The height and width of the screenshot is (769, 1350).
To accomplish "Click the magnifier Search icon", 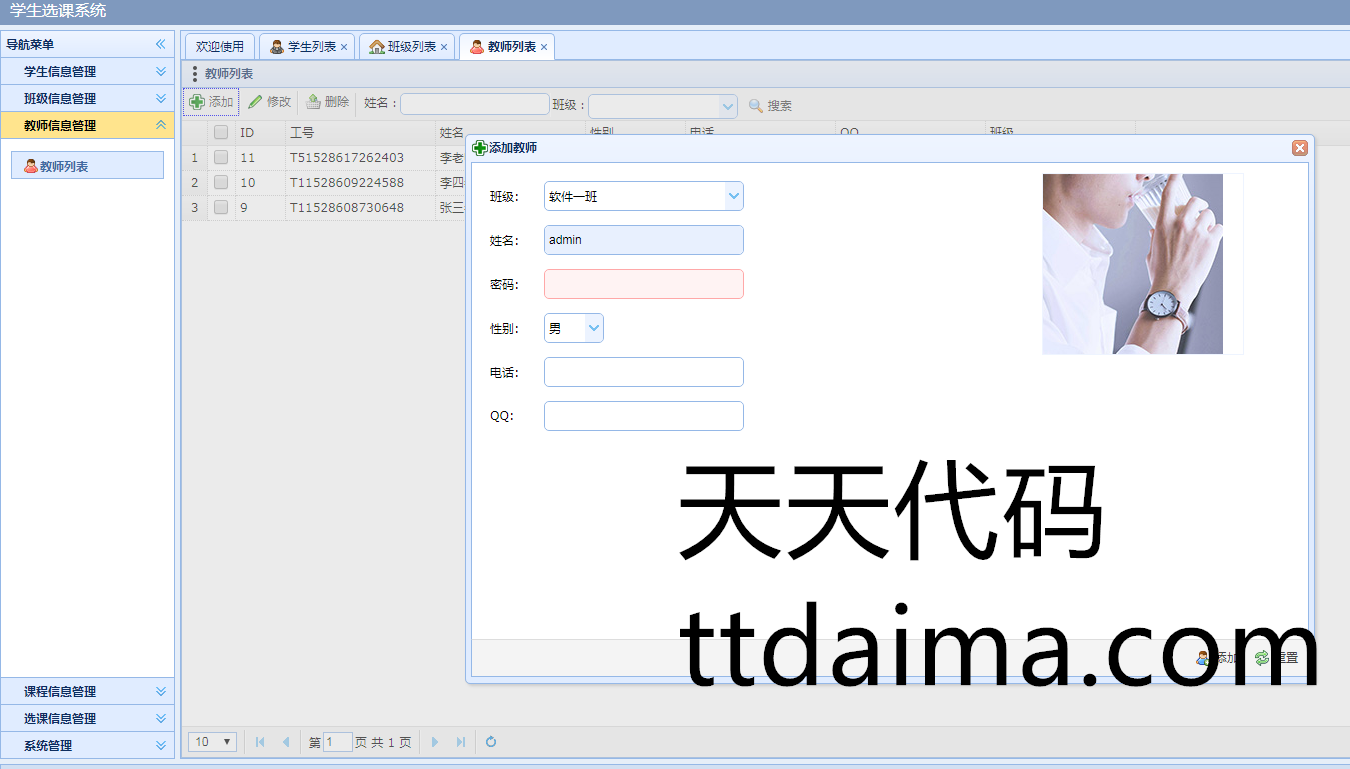I will 756,106.
